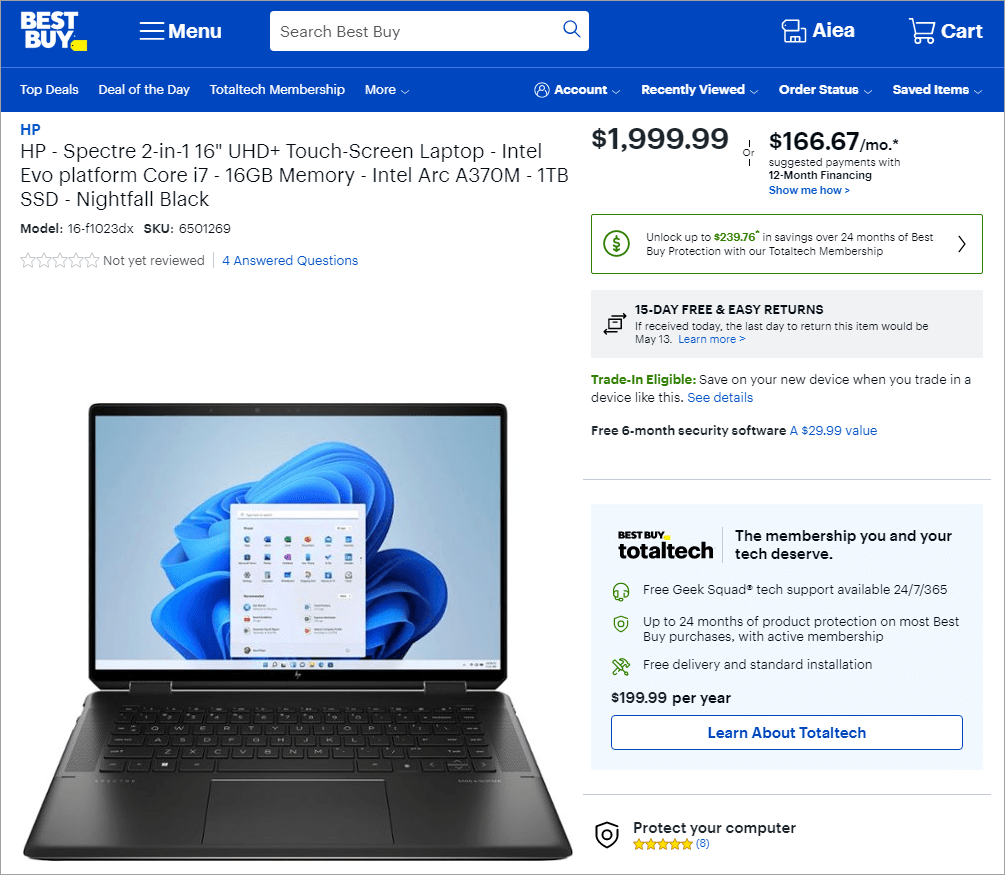Click the Protect your computer shield icon
1005x875 pixels.
607,835
